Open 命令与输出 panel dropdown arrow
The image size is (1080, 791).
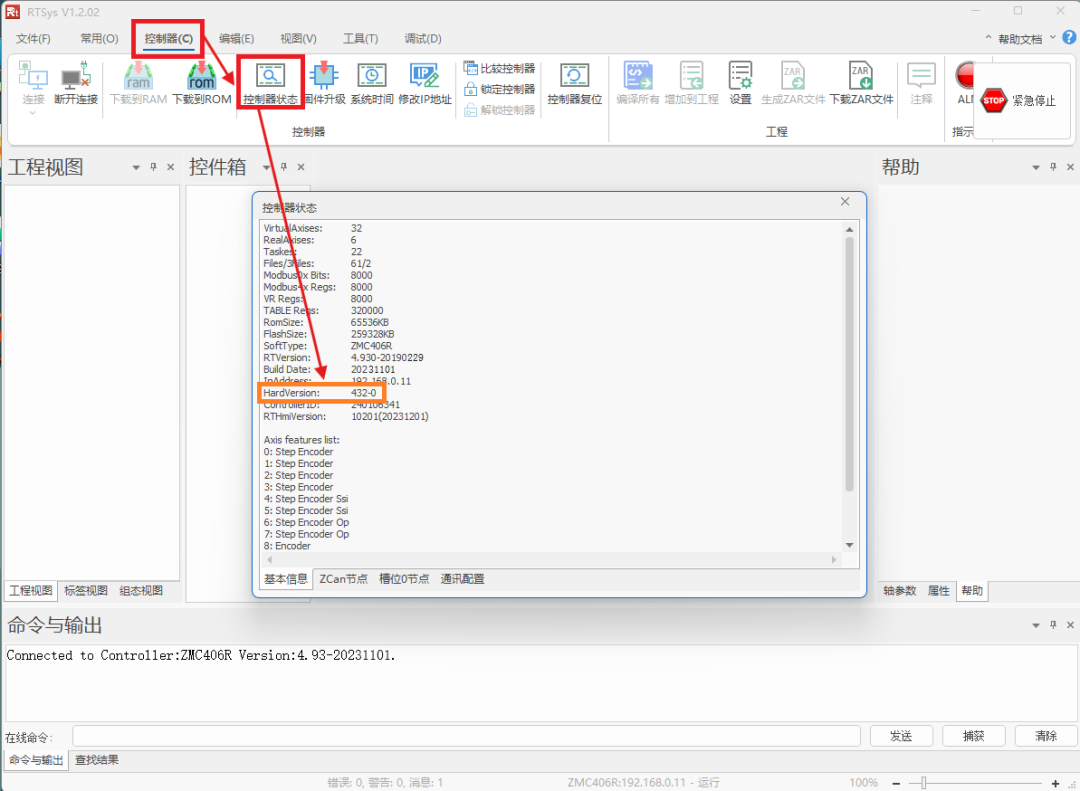pyautogui.click(x=1036, y=626)
